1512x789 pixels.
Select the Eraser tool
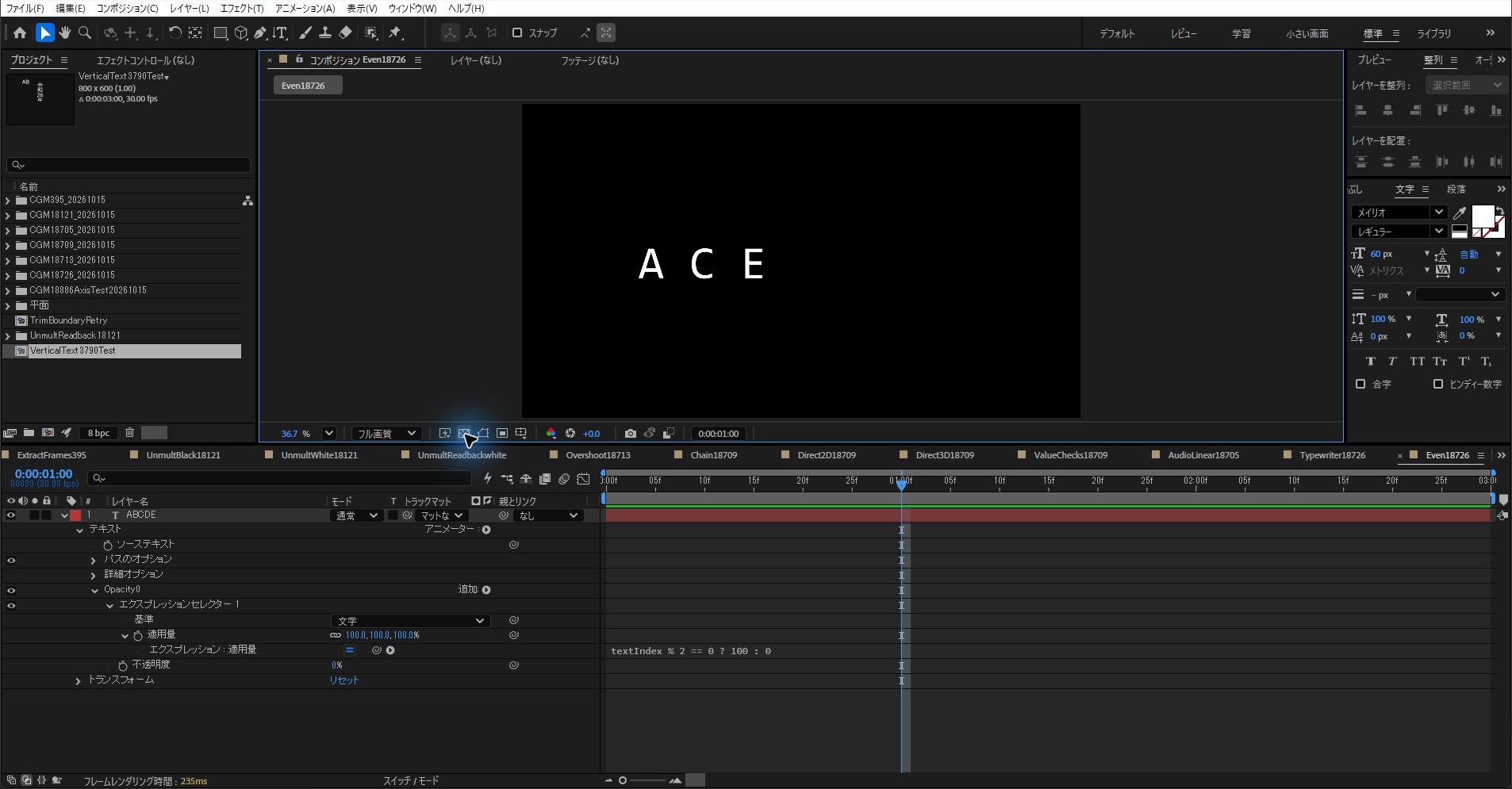(345, 33)
